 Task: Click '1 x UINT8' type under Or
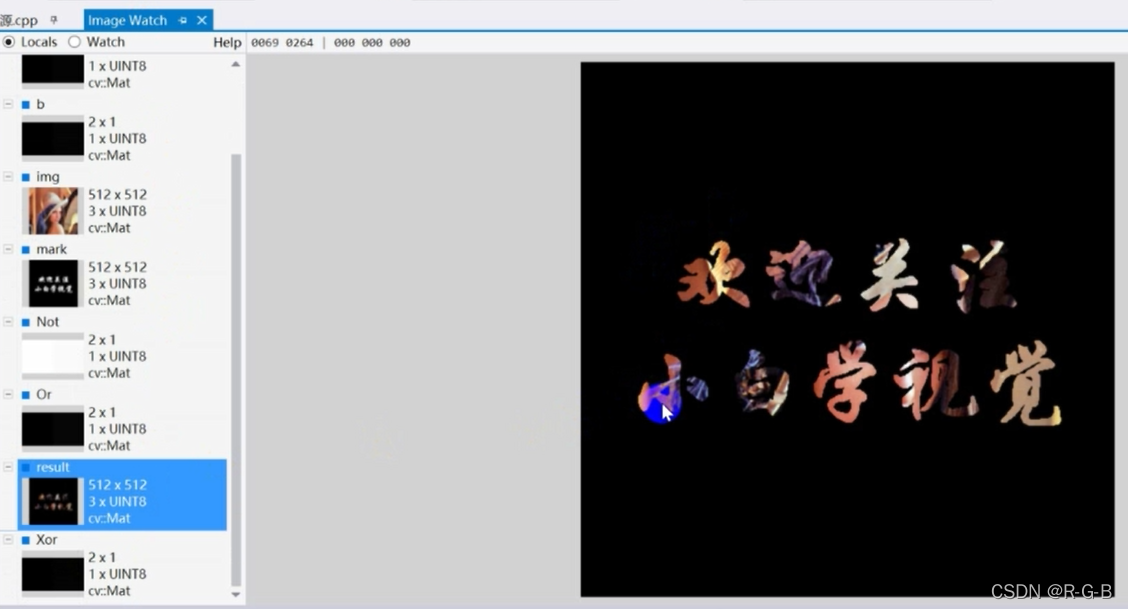(117, 429)
